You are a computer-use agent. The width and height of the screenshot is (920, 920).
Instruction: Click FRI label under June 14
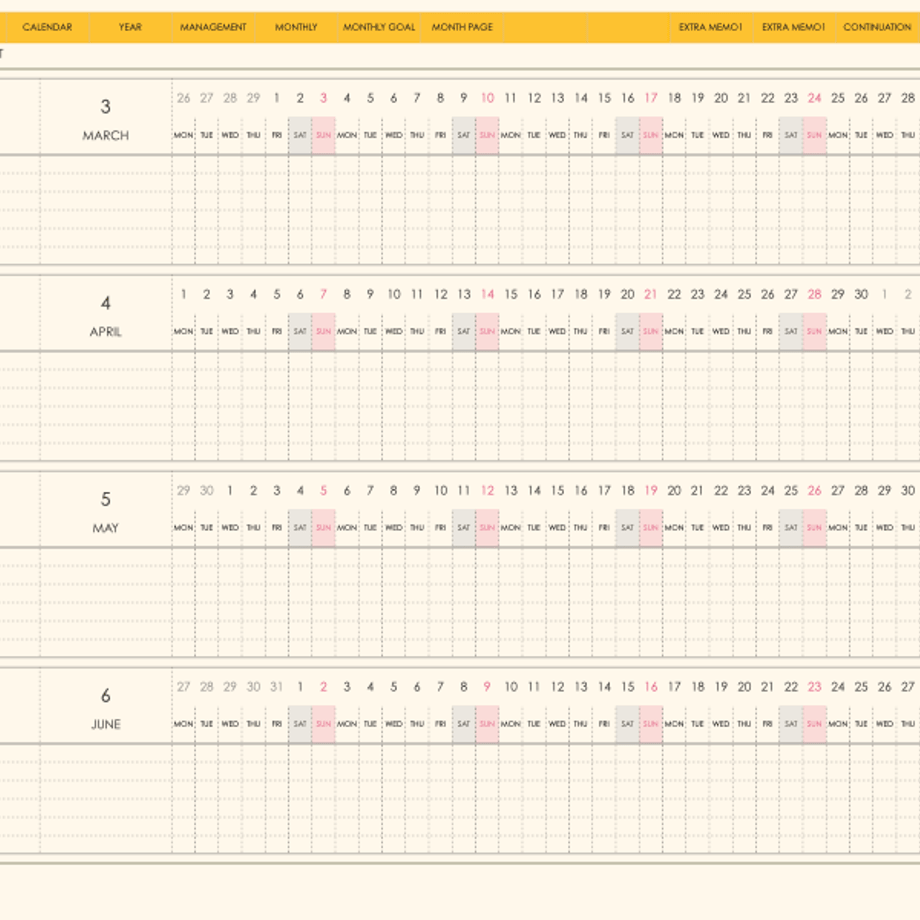point(604,724)
